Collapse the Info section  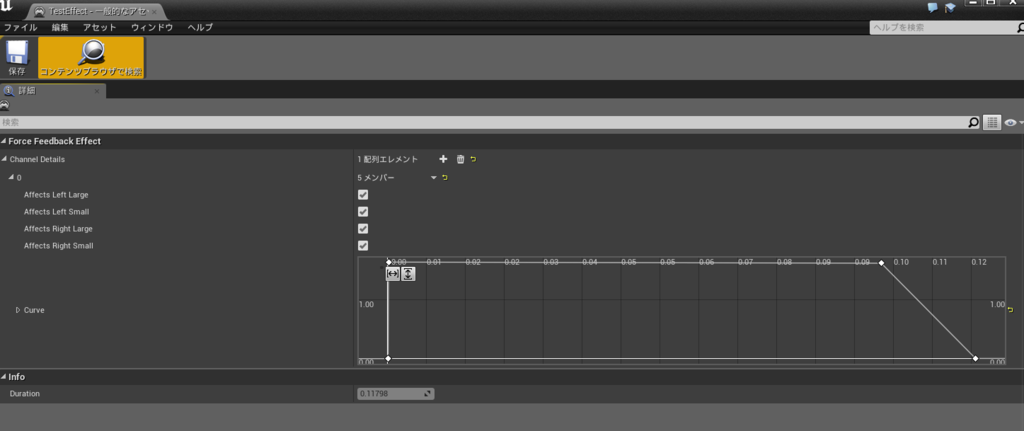pos(4,377)
